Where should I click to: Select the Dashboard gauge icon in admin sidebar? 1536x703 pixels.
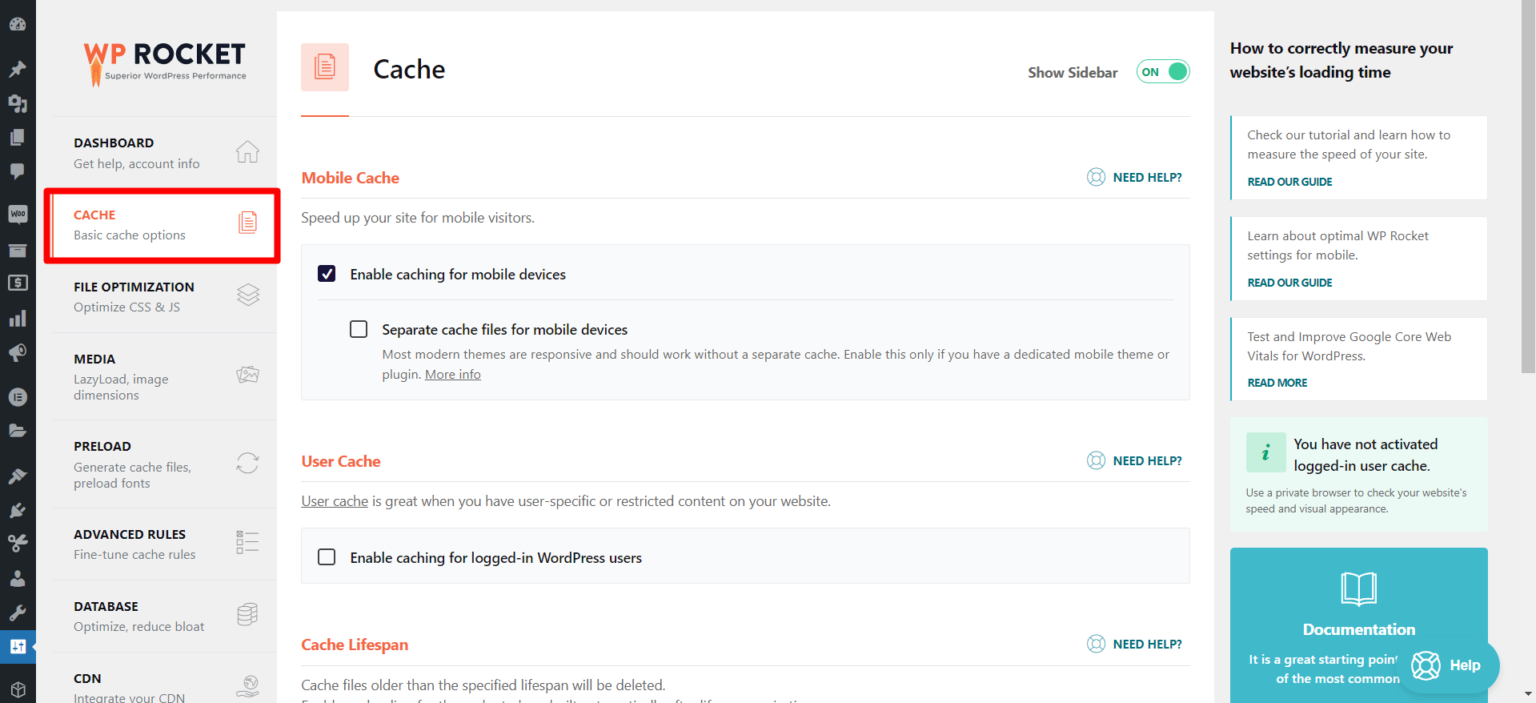point(17,22)
